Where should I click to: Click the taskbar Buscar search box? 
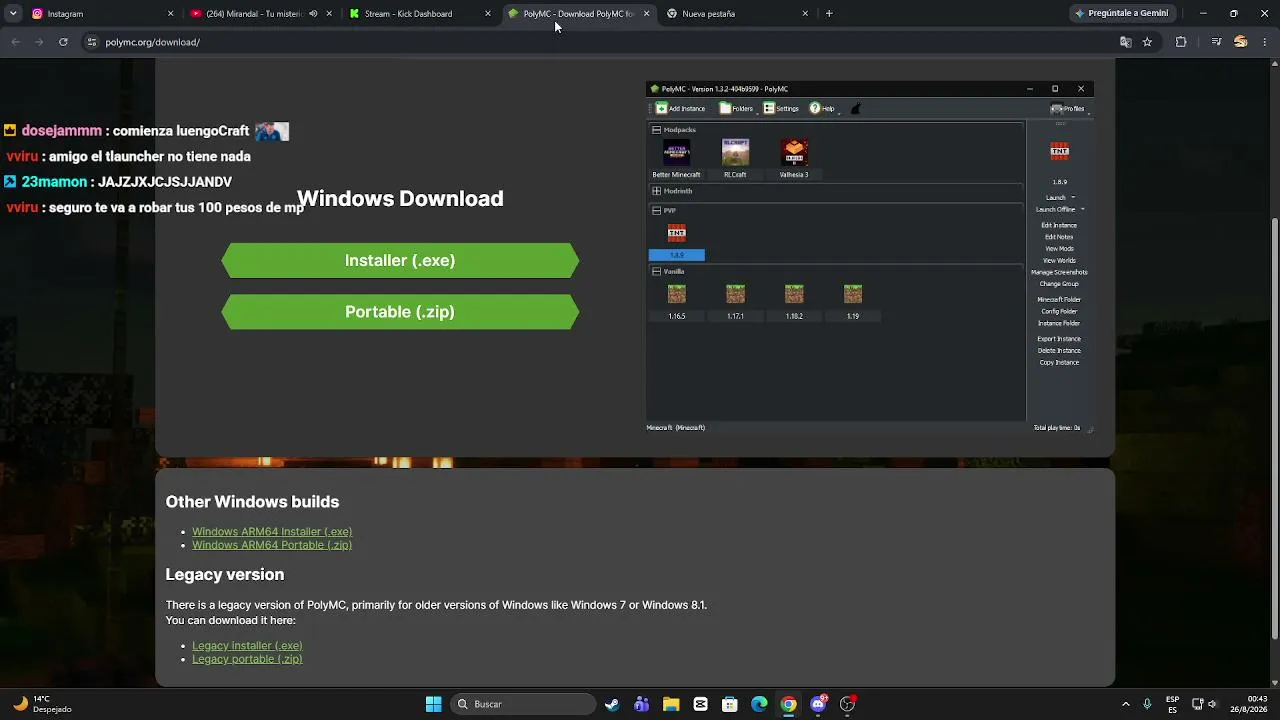522,704
